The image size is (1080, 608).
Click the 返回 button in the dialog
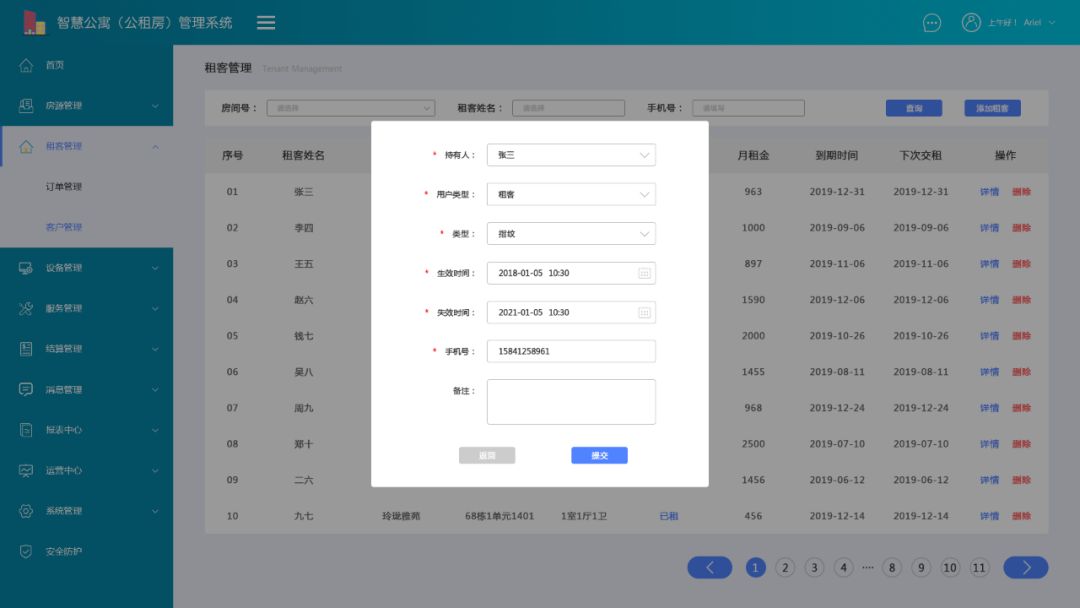487,455
